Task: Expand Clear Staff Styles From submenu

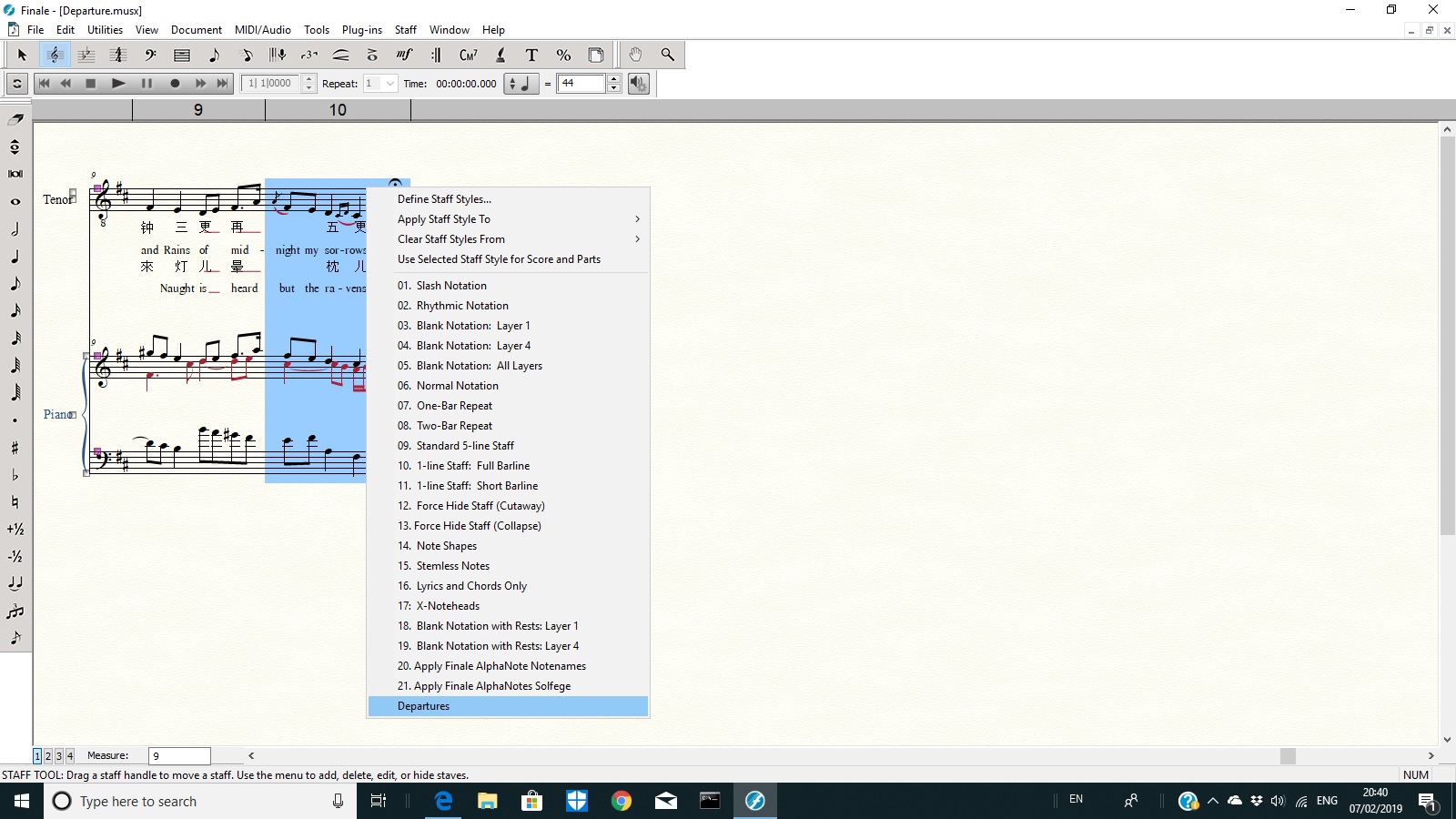Action: pyautogui.click(x=507, y=239)
